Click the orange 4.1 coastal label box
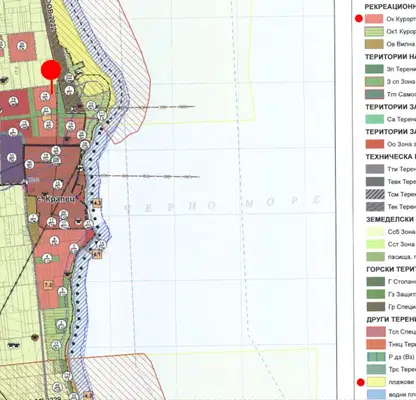 point(97,255)
